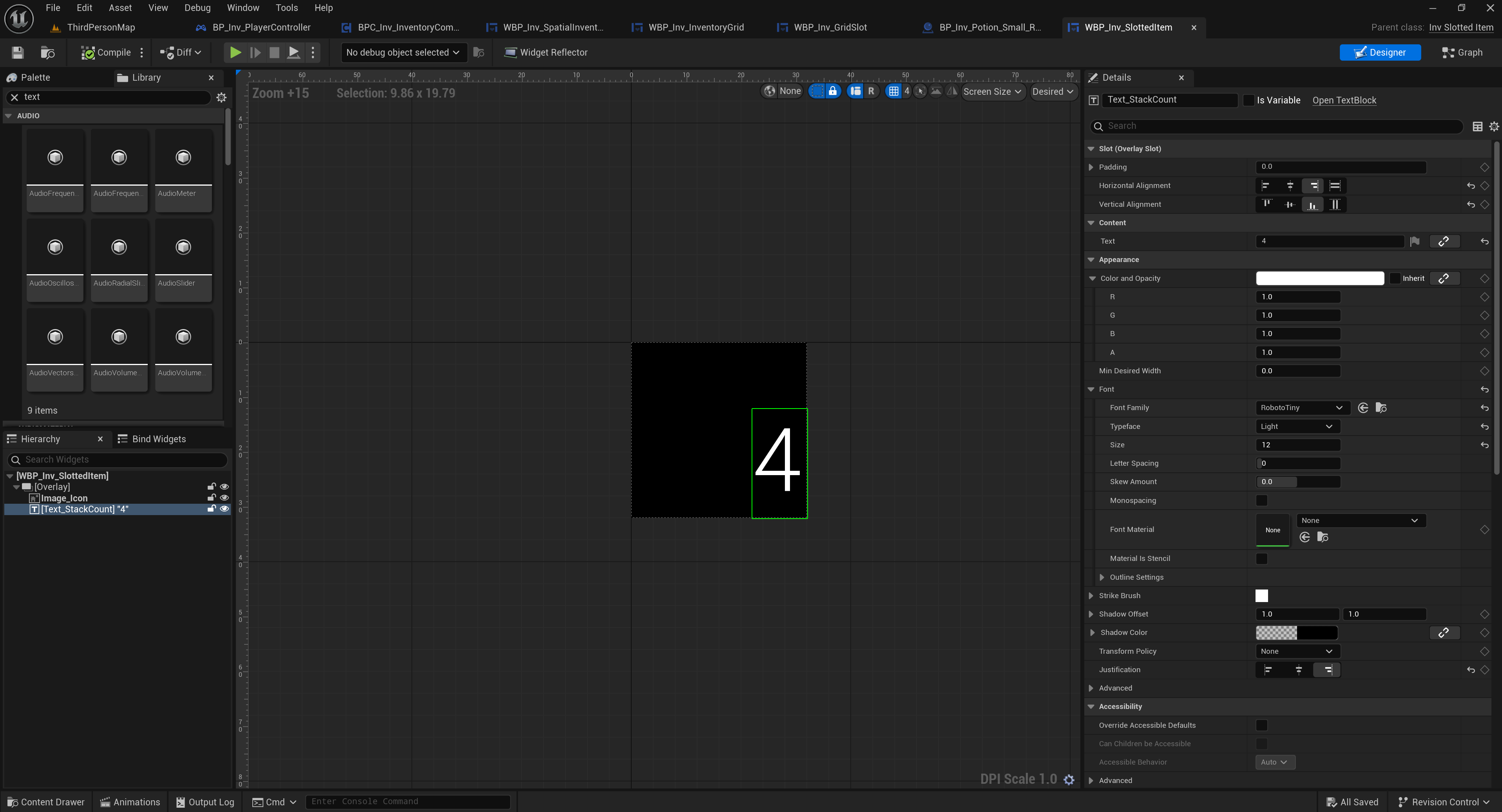Click DPI Scale settings gear
The height and width of the screenshot is (812, 1502).
coord(1069,779)
